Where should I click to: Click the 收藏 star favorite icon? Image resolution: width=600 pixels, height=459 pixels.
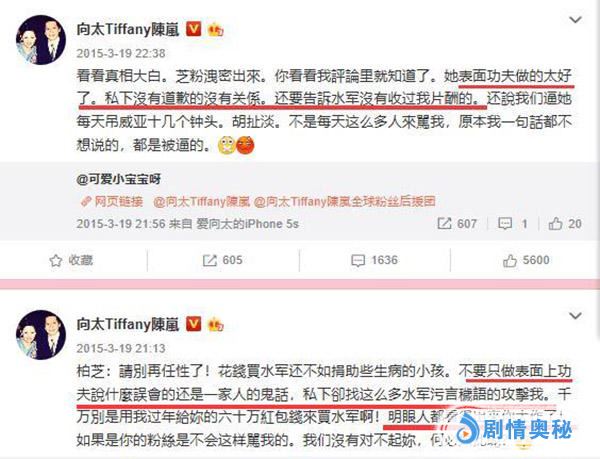[x=56, y=261]
